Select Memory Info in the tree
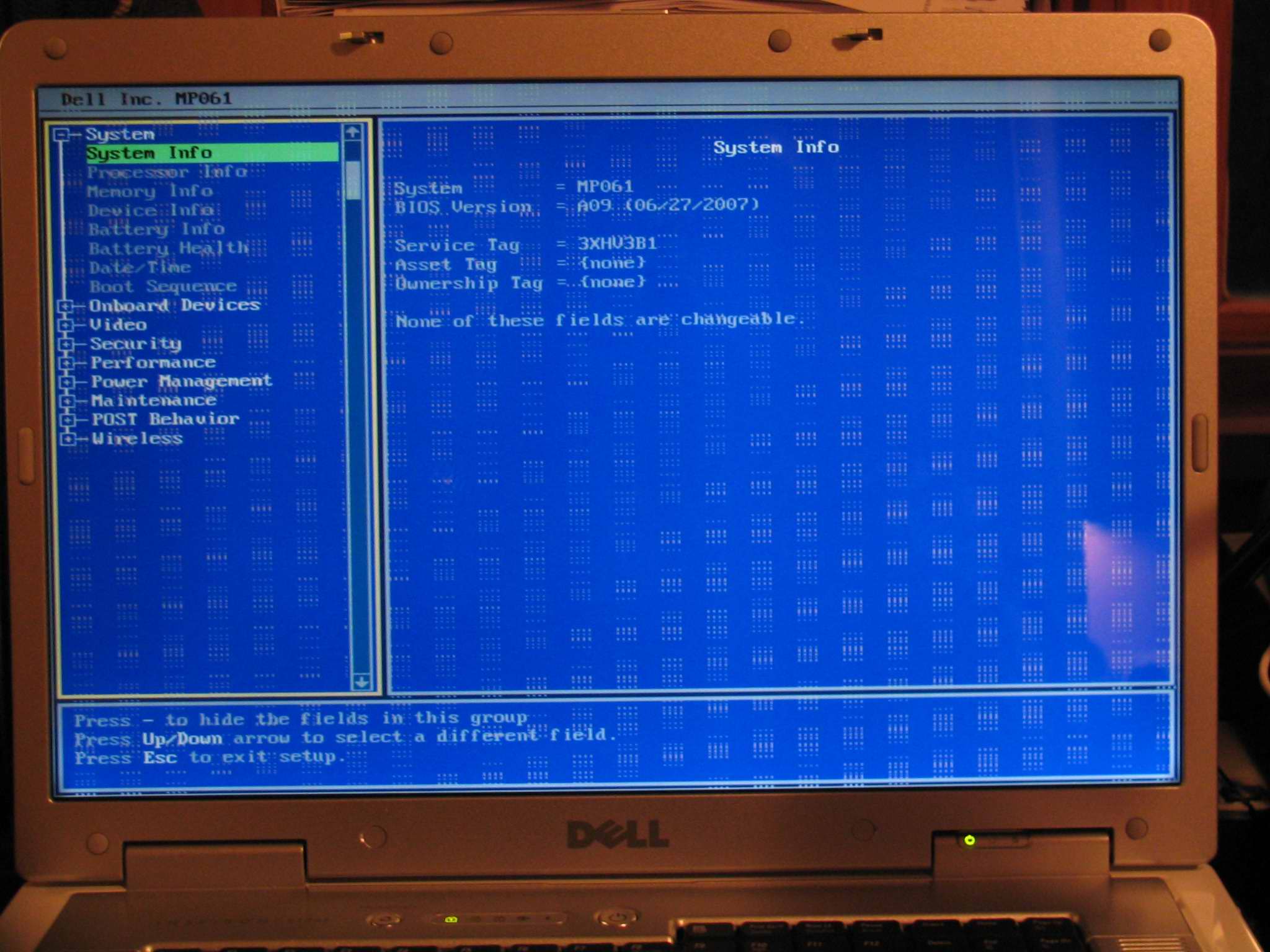 tap(150, 192)
